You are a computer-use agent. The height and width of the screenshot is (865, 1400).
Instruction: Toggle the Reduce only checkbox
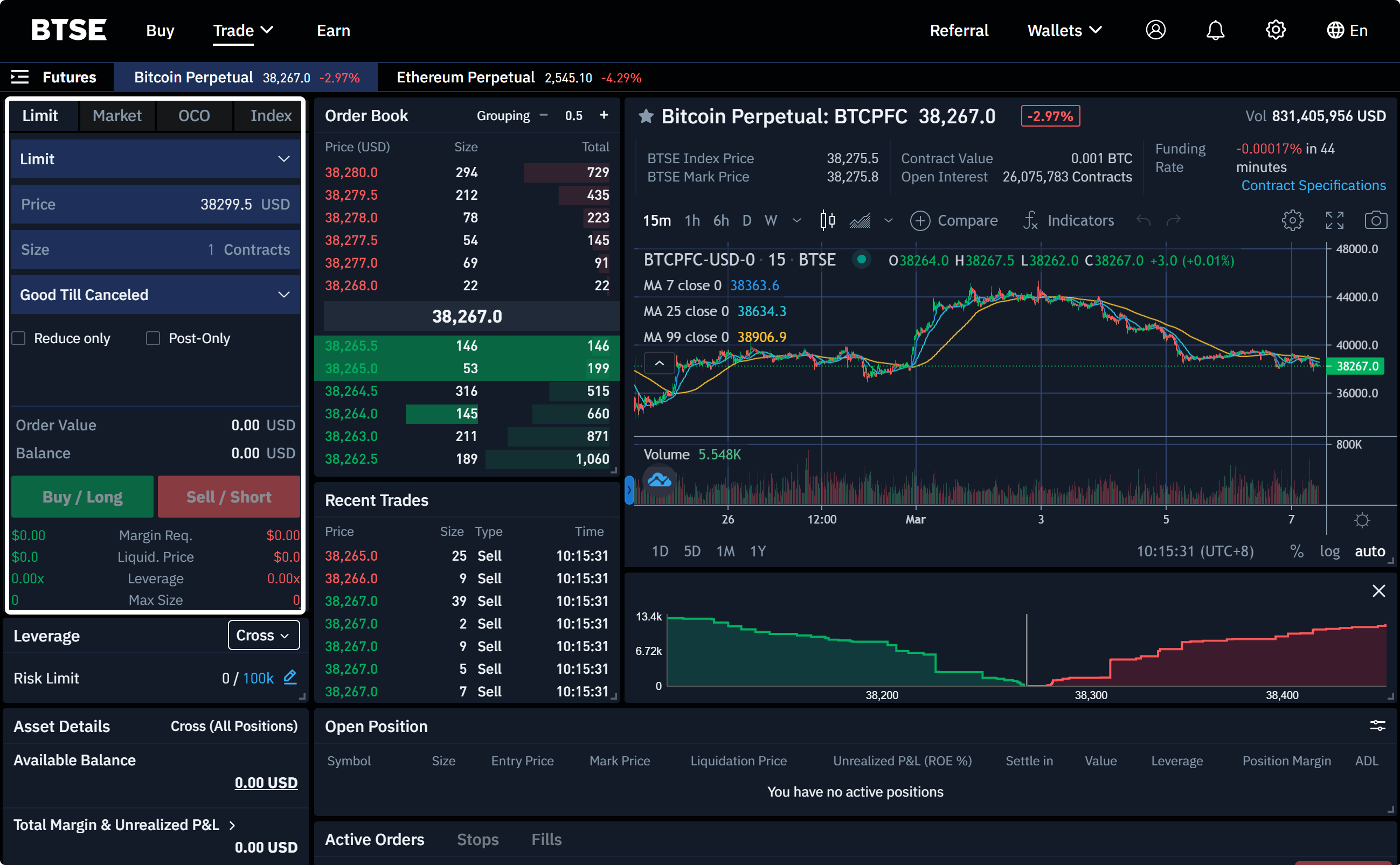pos(19,338)
